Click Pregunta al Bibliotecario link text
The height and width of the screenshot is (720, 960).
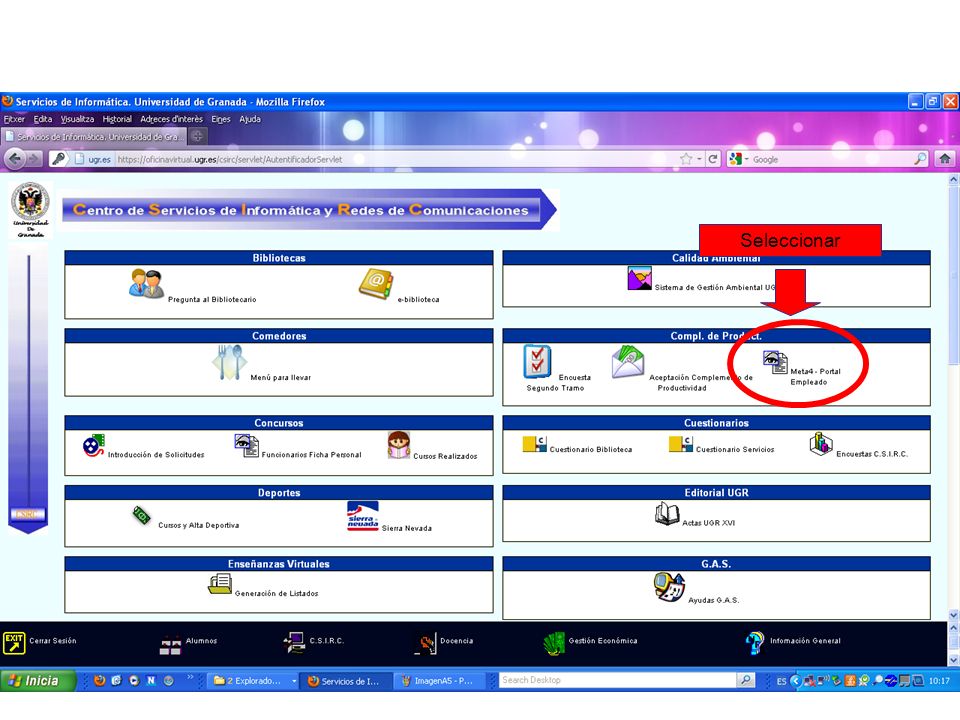212,299
